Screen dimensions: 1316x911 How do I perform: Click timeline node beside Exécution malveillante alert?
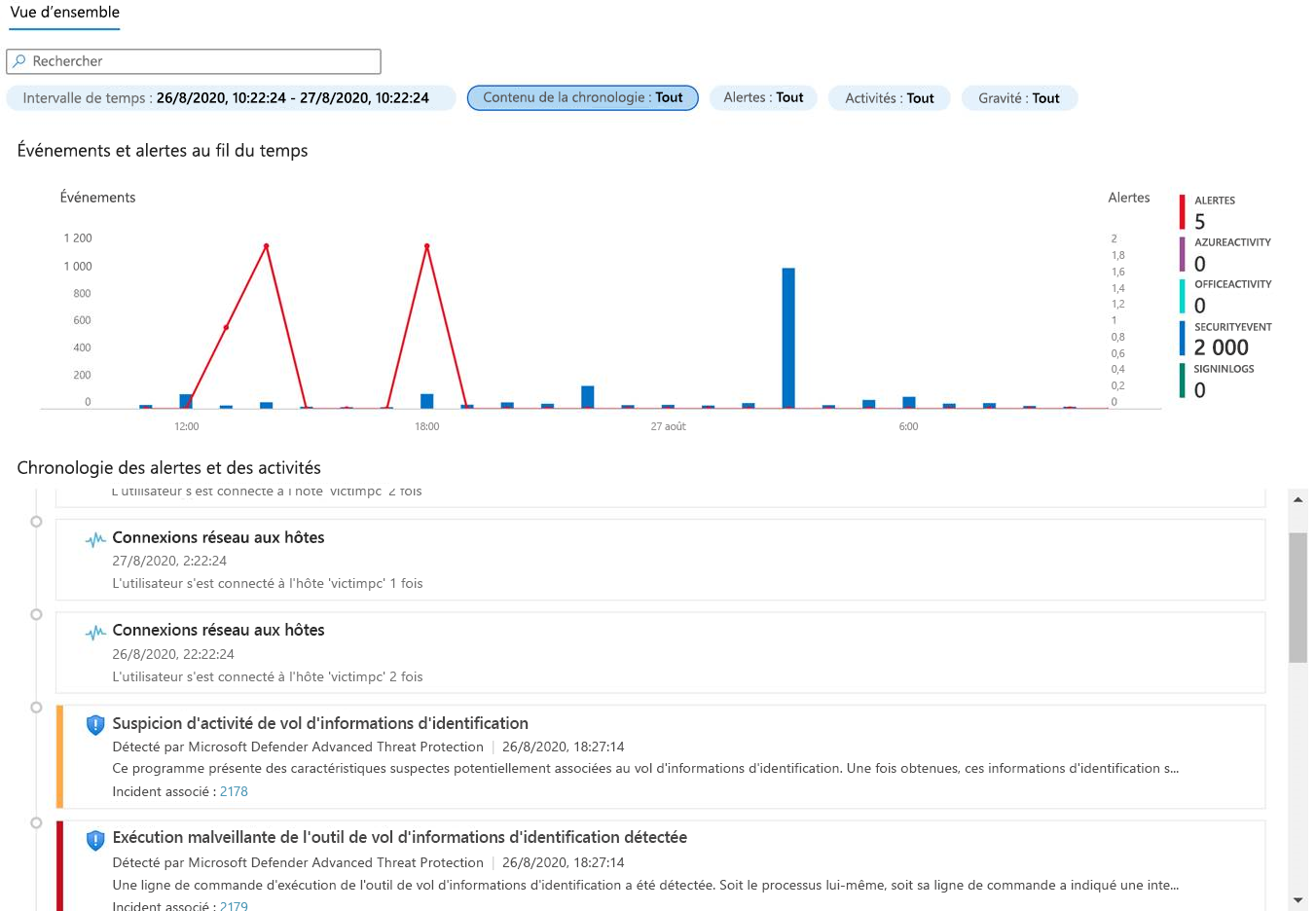coord(36,823)
